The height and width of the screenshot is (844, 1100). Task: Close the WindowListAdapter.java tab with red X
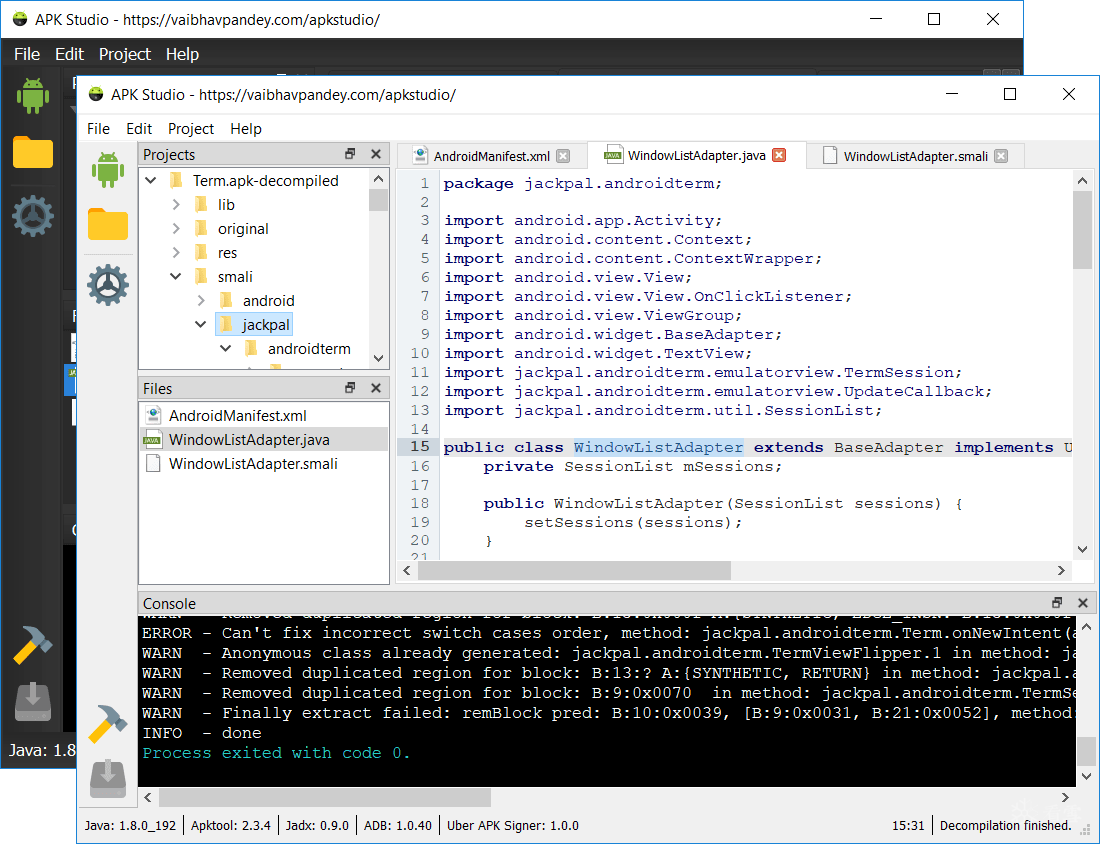coord(779,155)
